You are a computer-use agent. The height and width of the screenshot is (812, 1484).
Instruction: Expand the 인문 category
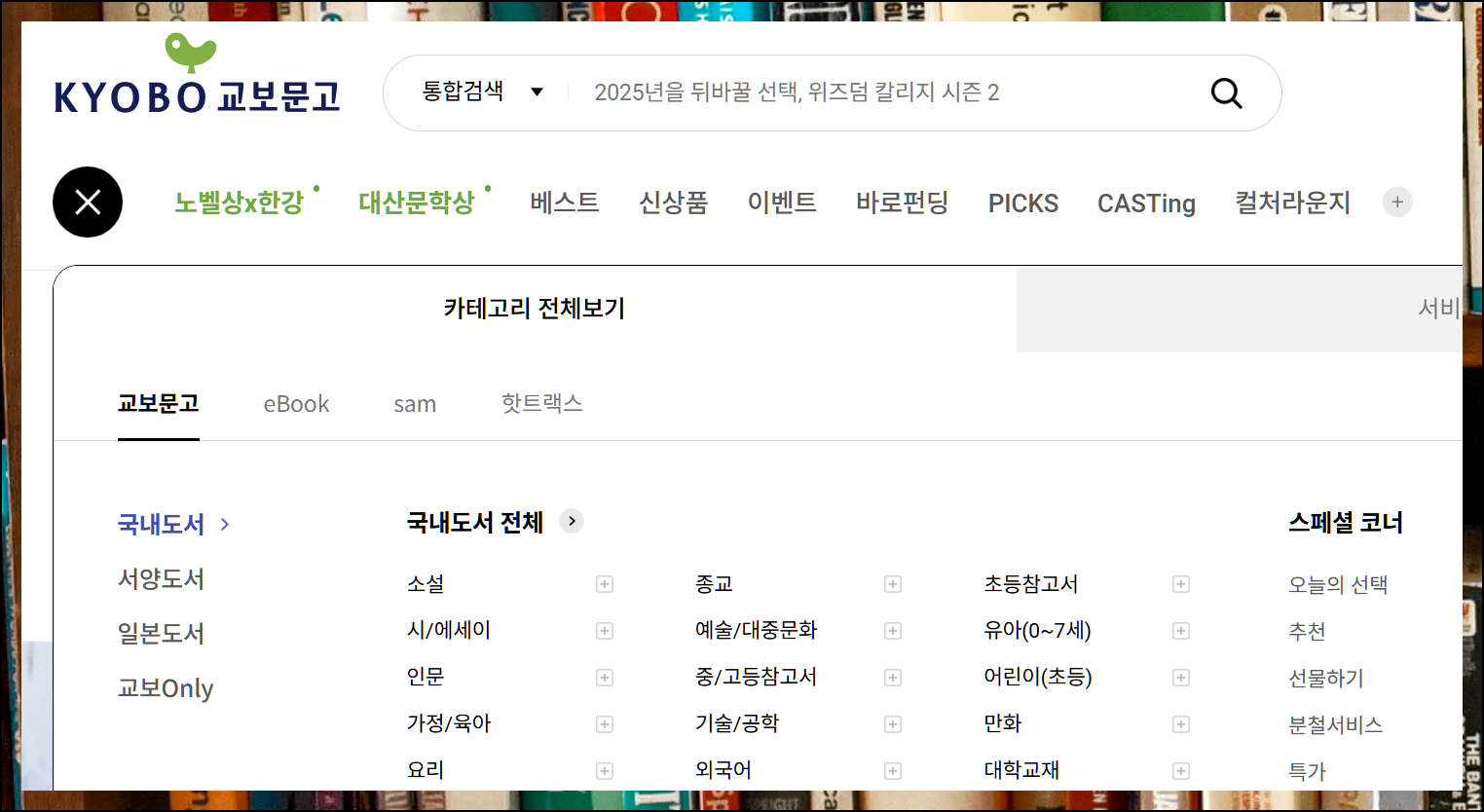tap(605, 678)
